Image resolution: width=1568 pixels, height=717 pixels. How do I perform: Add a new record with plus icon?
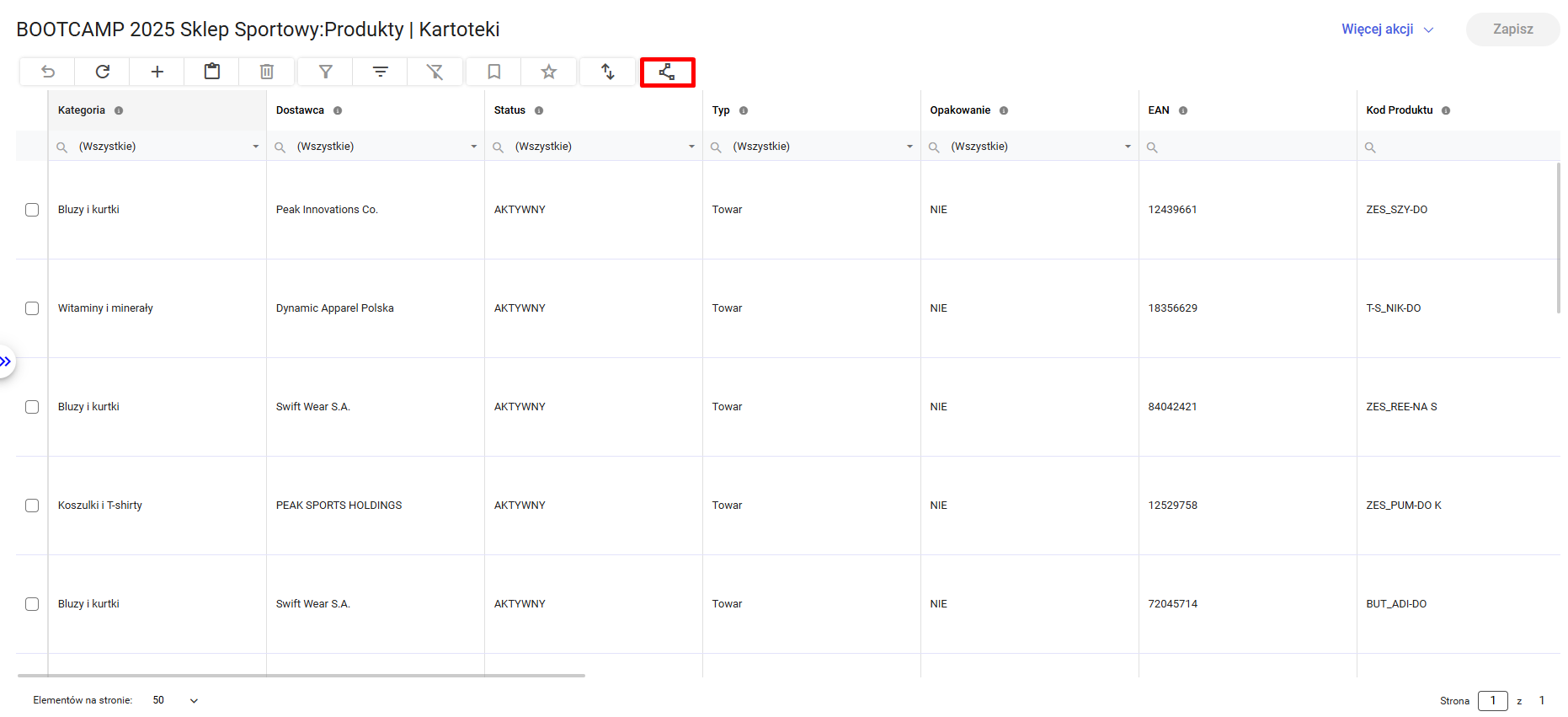(157, 72)
